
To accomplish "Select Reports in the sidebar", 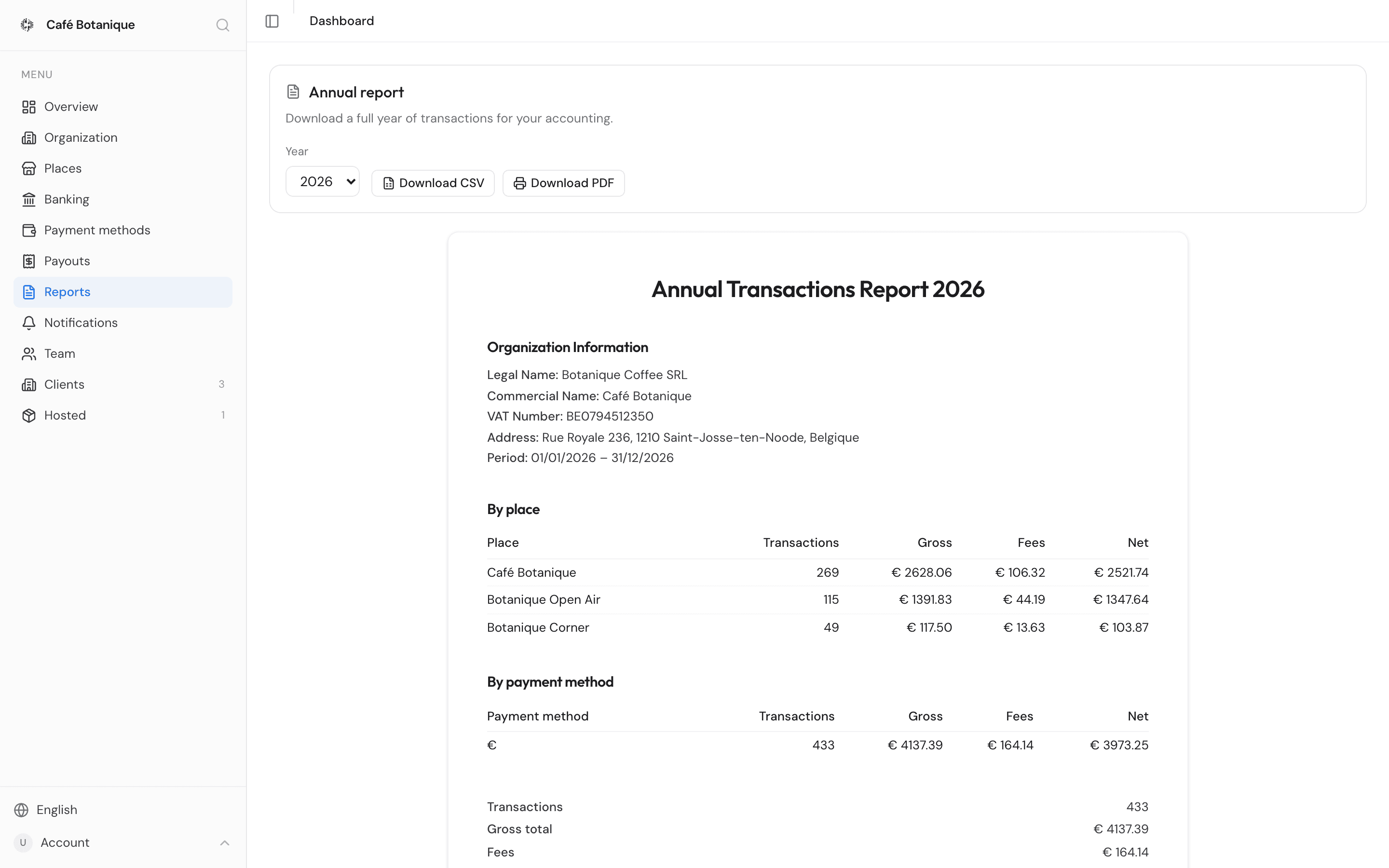I will (x=123, y=292).
